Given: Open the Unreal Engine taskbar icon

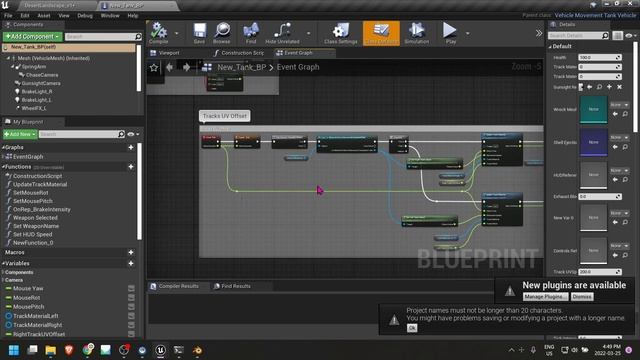Looking at the screenshot, I should [x=160, y=350].
